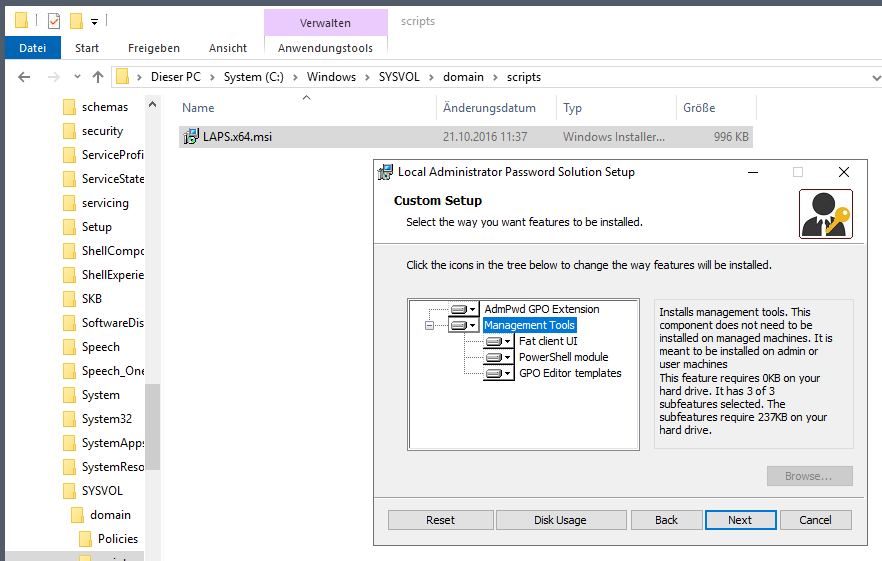Viewport: 882px width, 561px height.
Task: Open the Anwendungstools ribbon tab
Action: (325, 48)
